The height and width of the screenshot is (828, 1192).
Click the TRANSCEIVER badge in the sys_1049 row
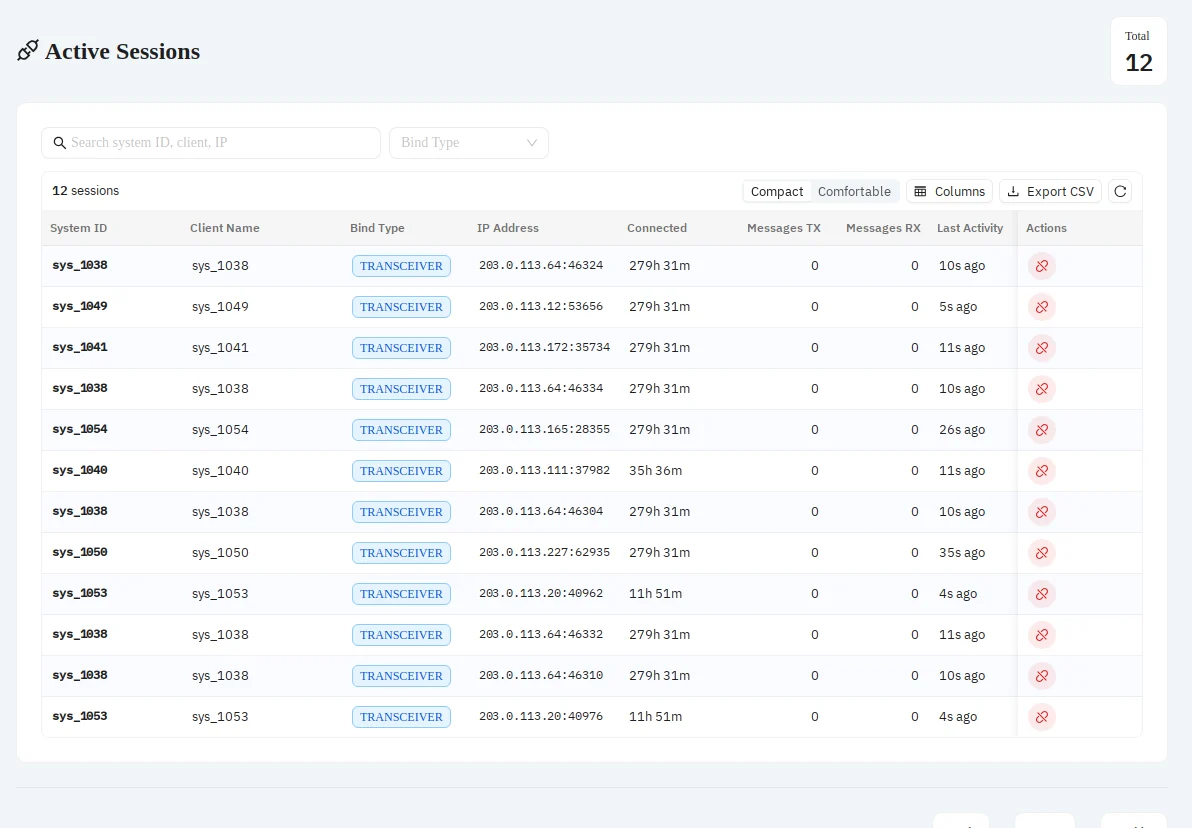401,307
